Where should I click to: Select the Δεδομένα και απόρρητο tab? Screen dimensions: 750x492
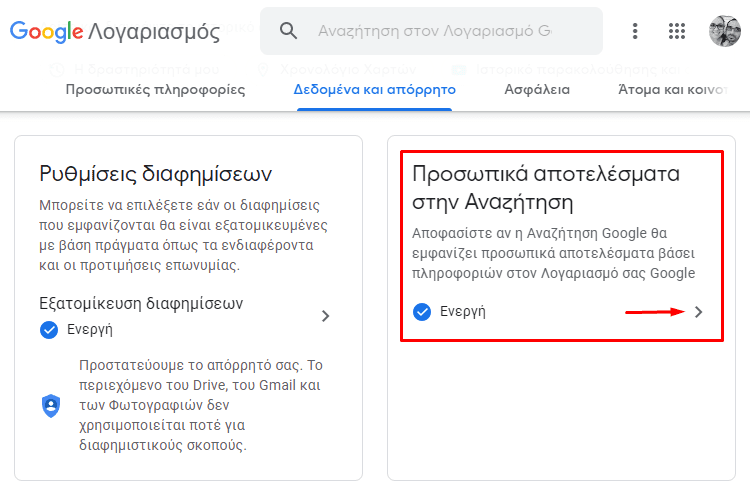pyautogui.click(x=375, y=89)
